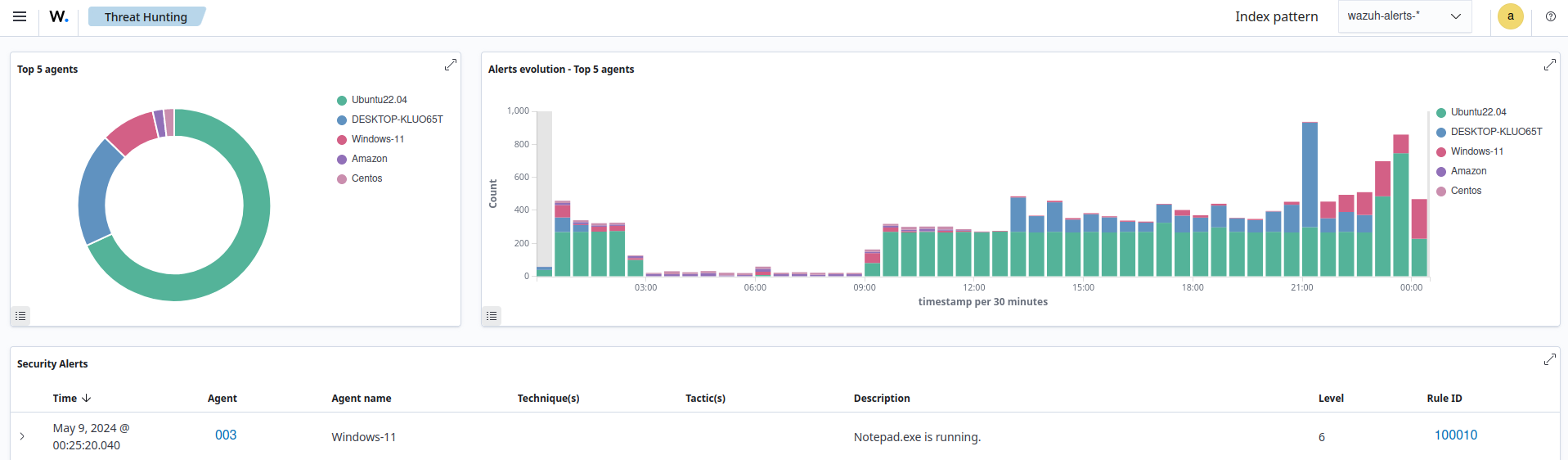Open agent 003 link
Viewport: 1568px width, 460px height.
click(226, 435)
